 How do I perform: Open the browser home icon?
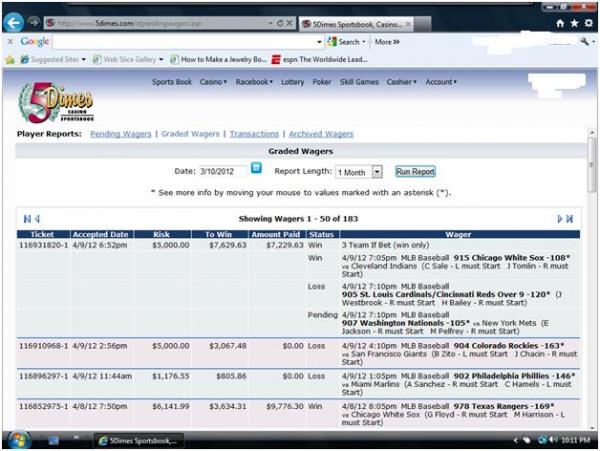click(561, 23)
